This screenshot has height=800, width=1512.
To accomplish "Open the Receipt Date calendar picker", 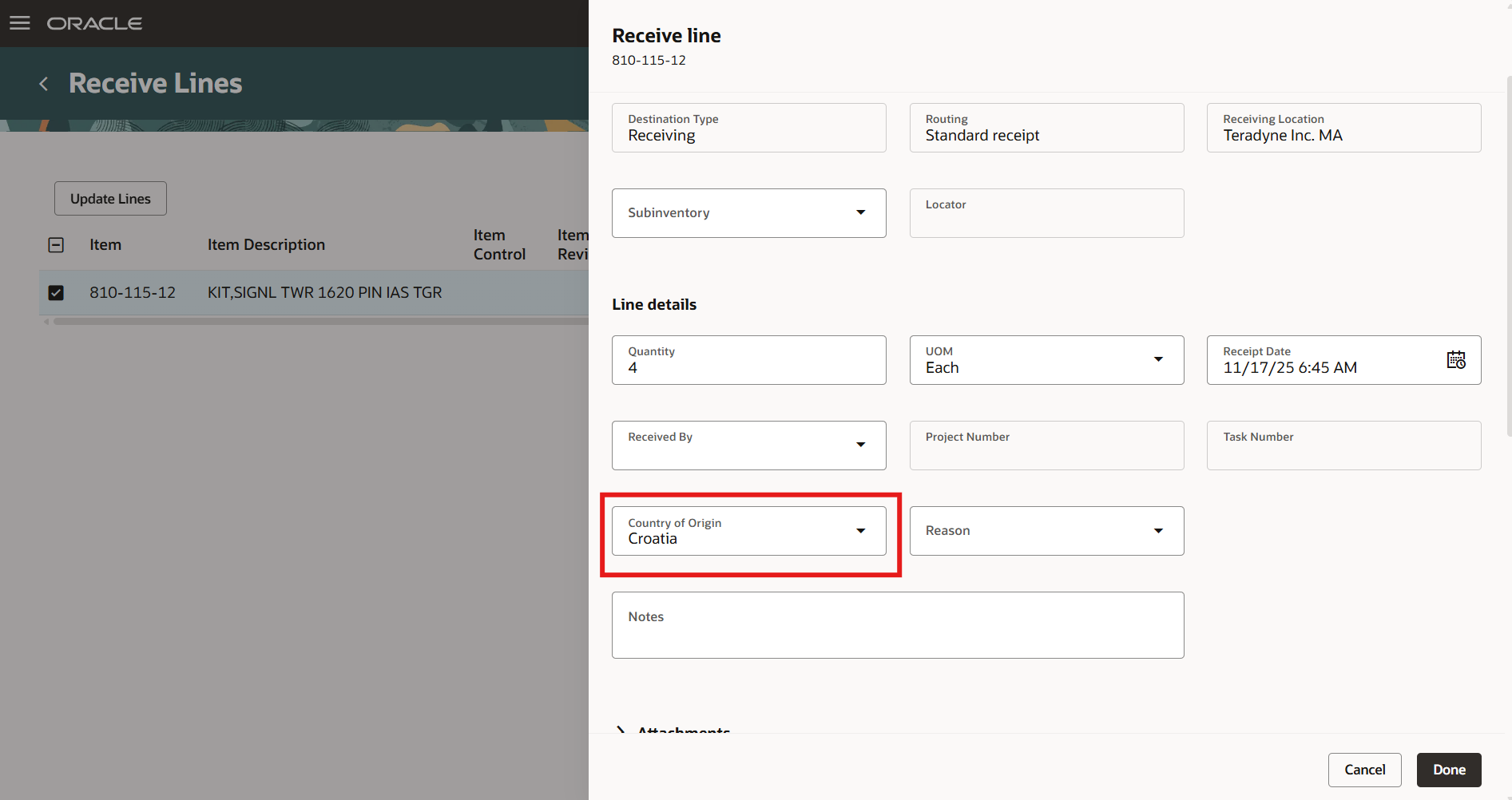I will (x=1455, y=360).
